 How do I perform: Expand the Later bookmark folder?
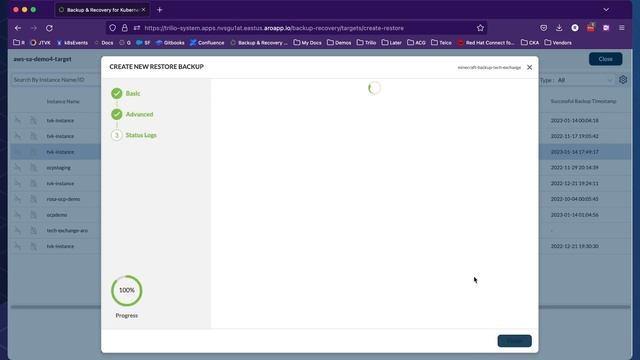coord(391,42)
